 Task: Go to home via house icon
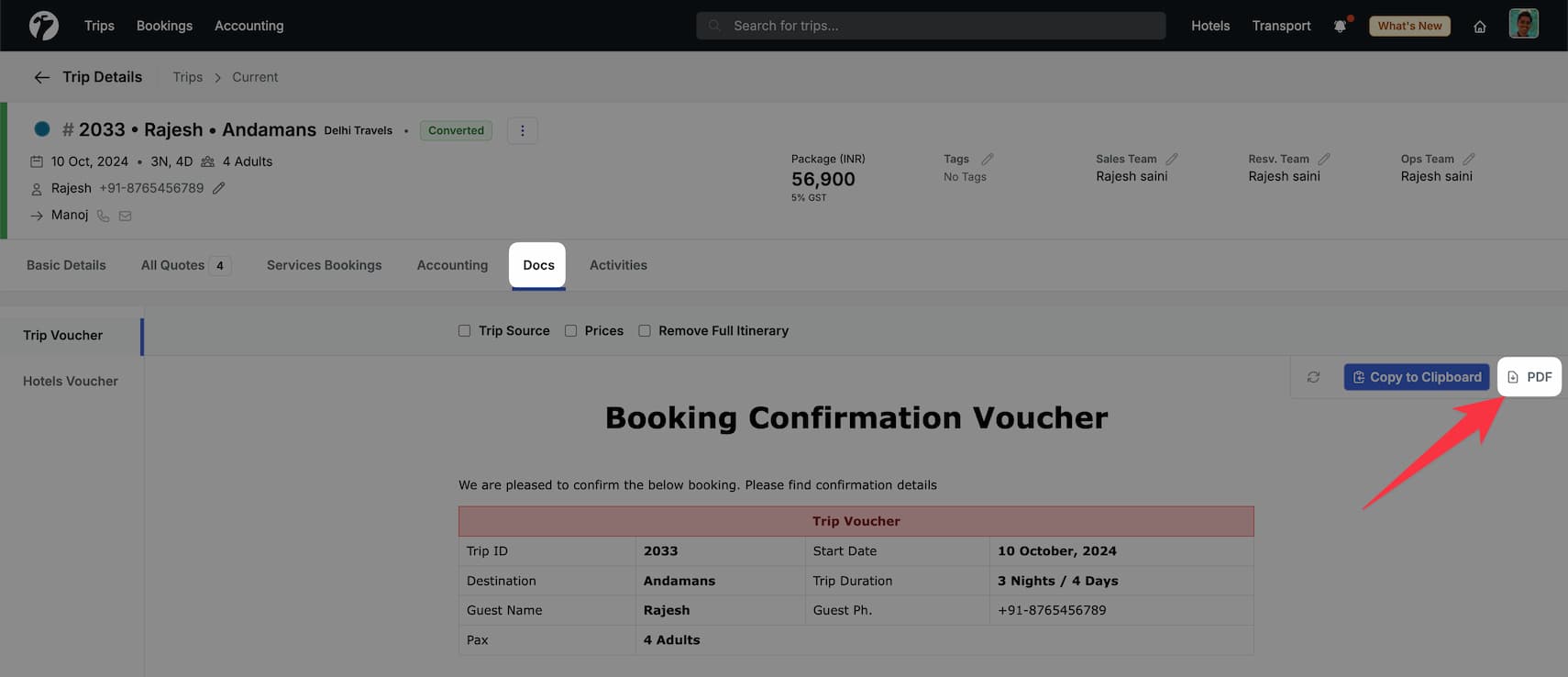(1479, 27)
